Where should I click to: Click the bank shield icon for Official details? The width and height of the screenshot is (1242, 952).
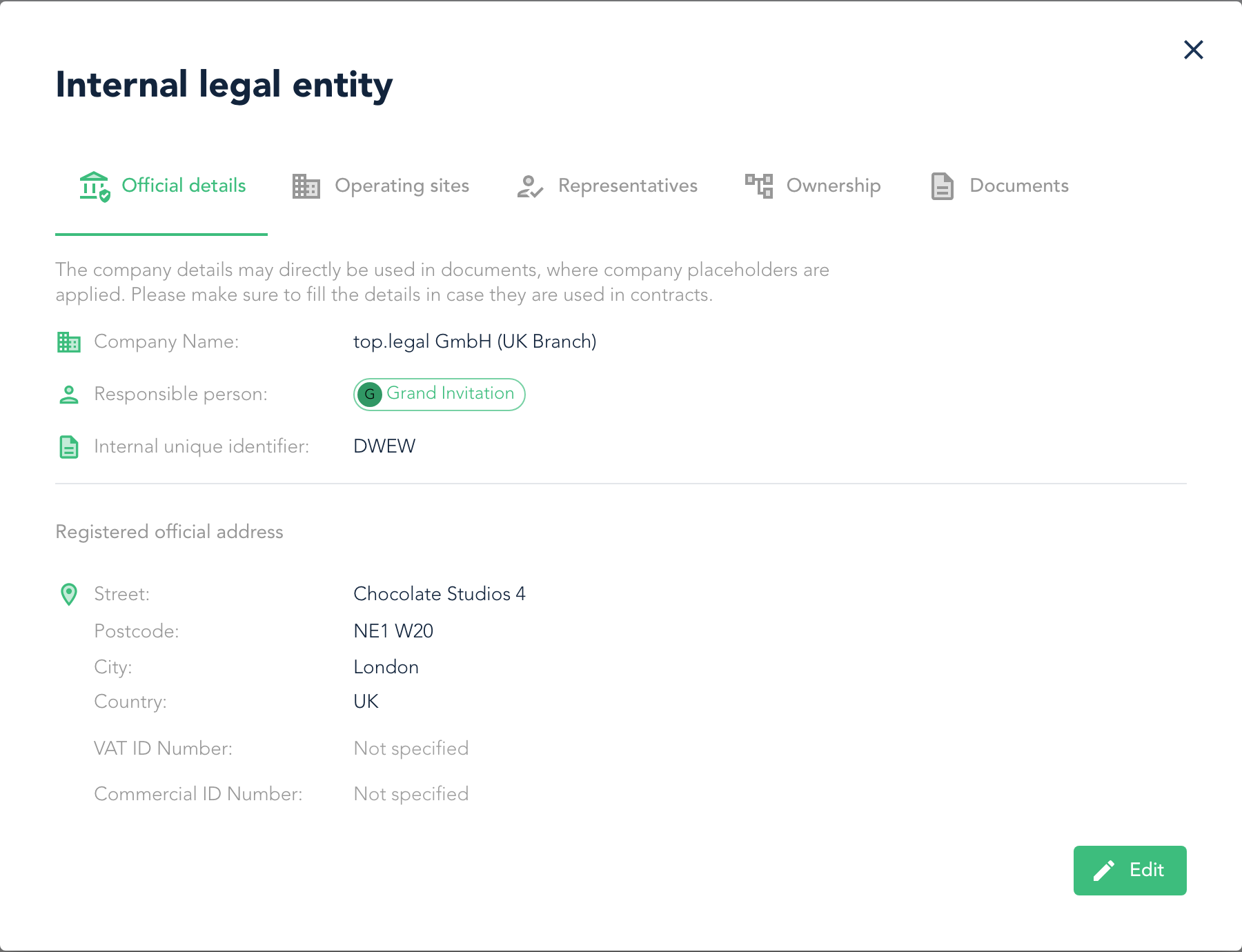point(95,186)
